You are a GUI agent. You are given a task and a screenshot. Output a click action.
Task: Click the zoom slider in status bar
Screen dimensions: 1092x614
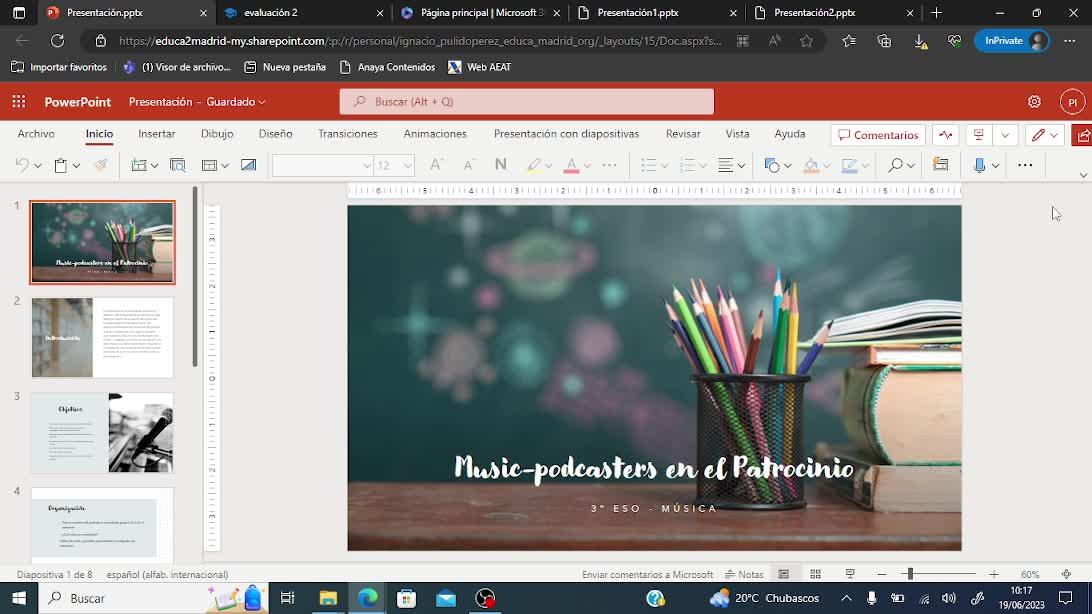pyautogui.click(x=908, y=574)
